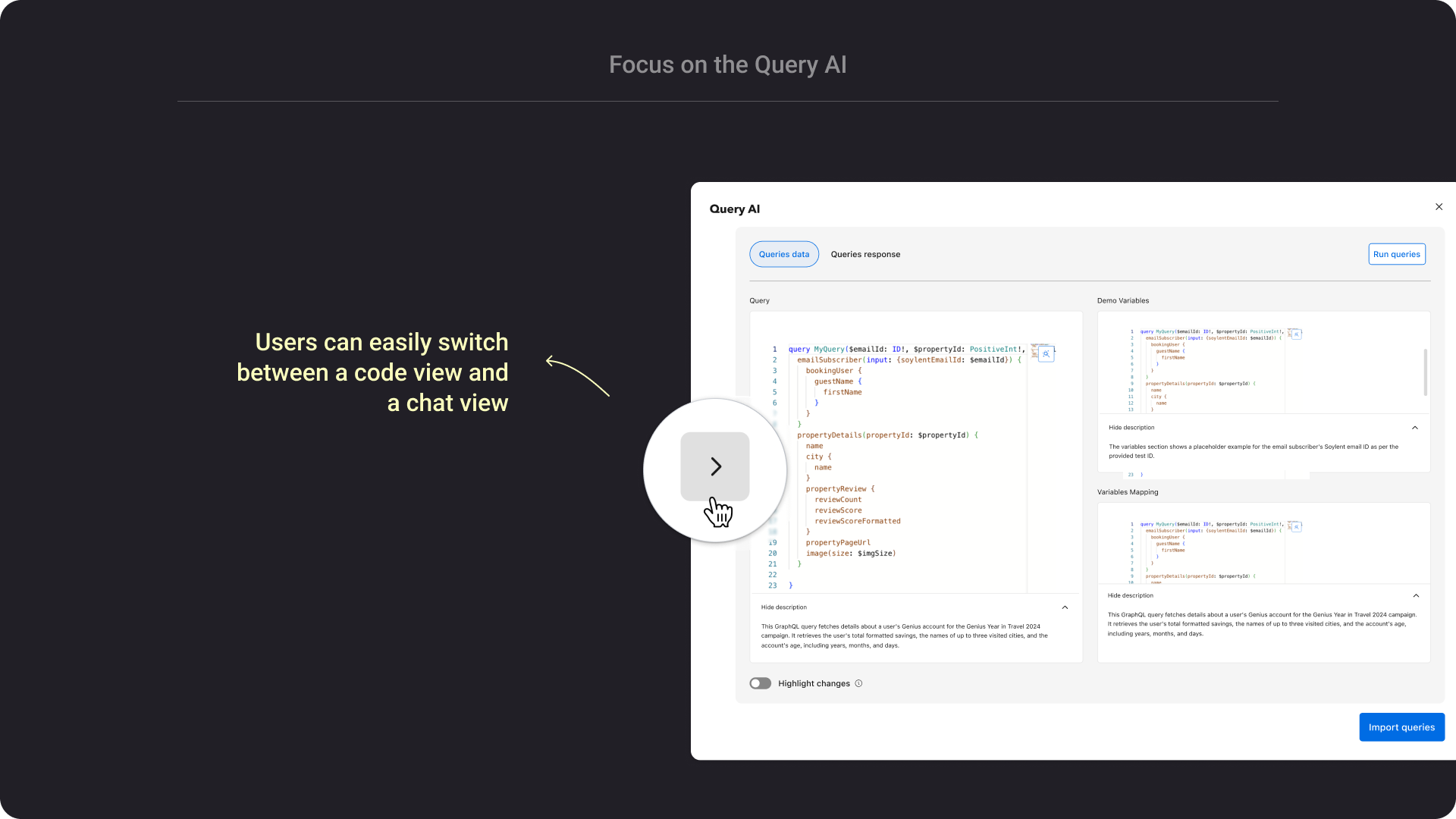Close the Query AI dialog
Viewport: 1456px width, 819px height.
[x=1439, y=207]
